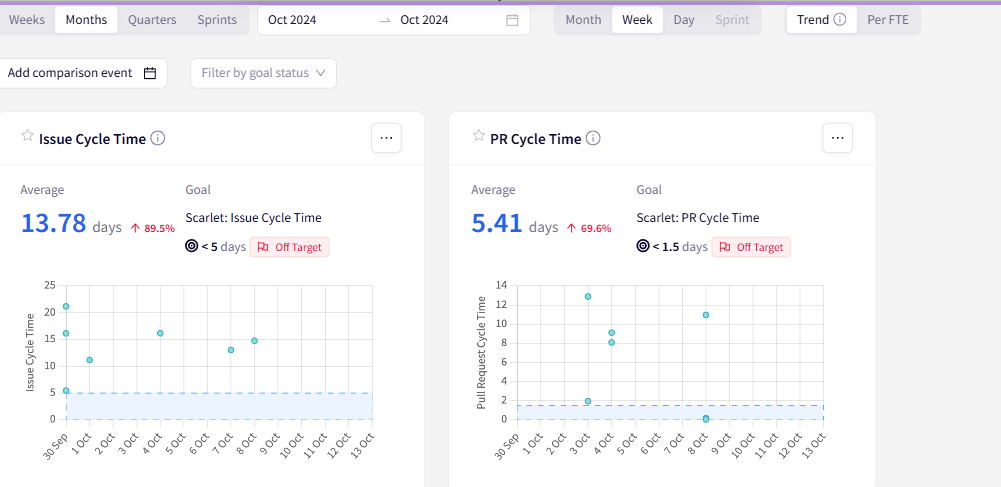
Task: Click Off Target badge for Issue Cycle Time
Action: pyautogui.click(x=289, y=247)
